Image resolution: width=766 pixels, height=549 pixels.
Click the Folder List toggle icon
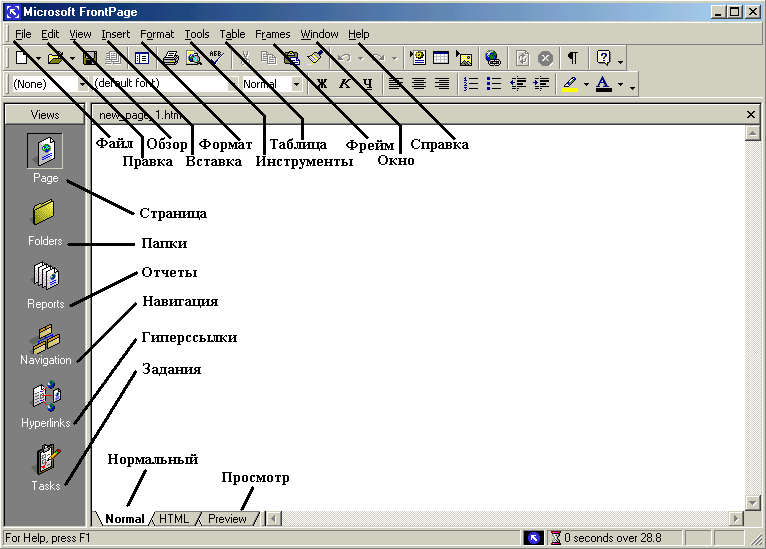pos(142,58)
